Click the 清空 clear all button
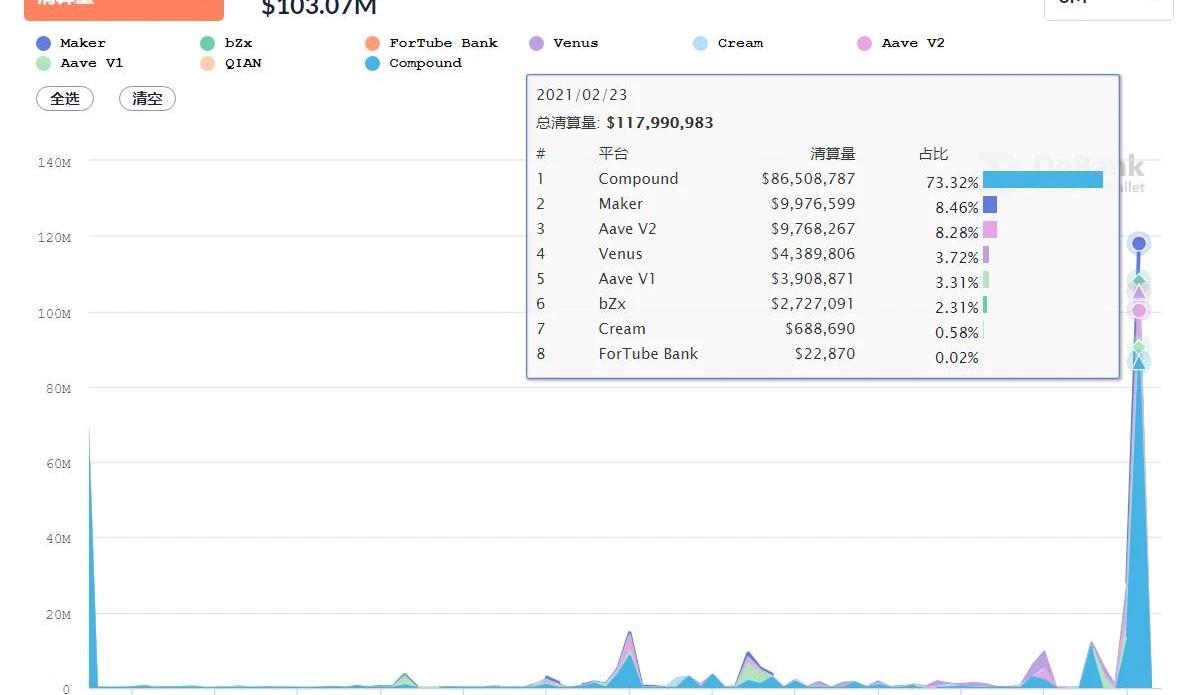Screen dimensions: 1178x695 pos(147,99)
